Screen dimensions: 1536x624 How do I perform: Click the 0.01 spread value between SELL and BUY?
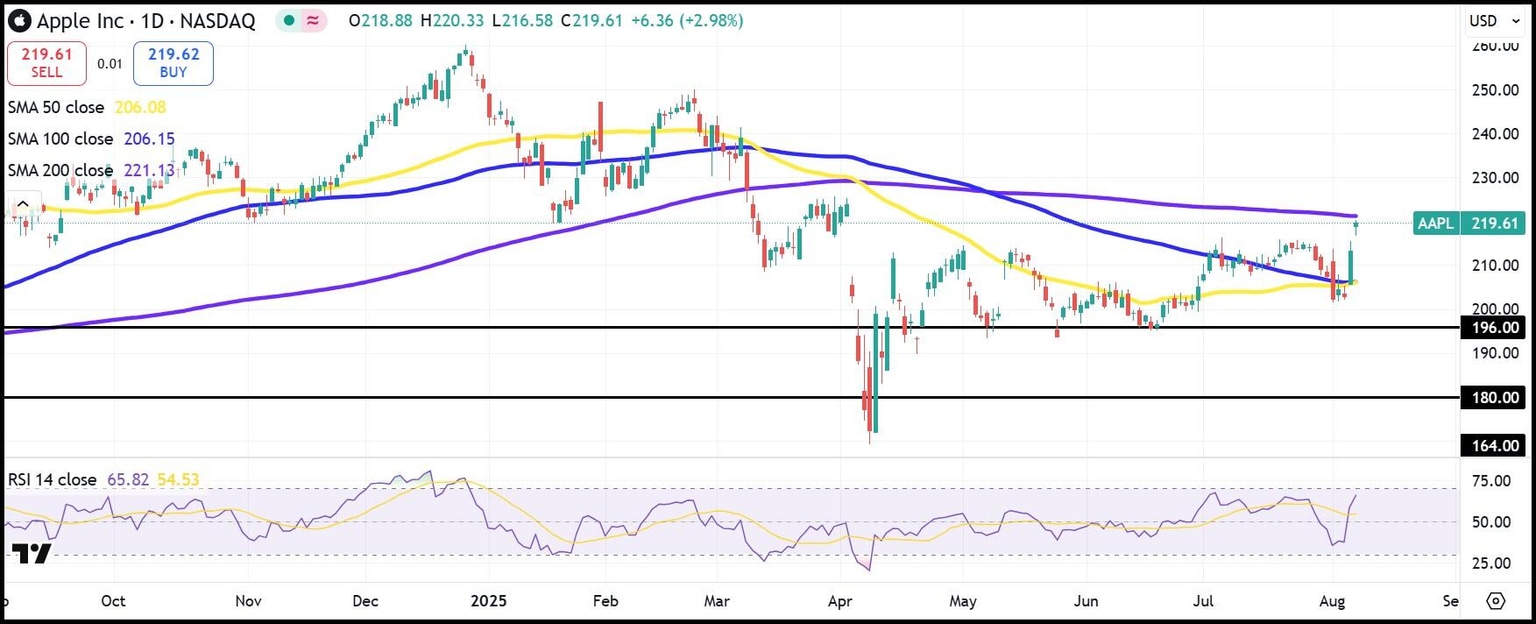[110, 62]
